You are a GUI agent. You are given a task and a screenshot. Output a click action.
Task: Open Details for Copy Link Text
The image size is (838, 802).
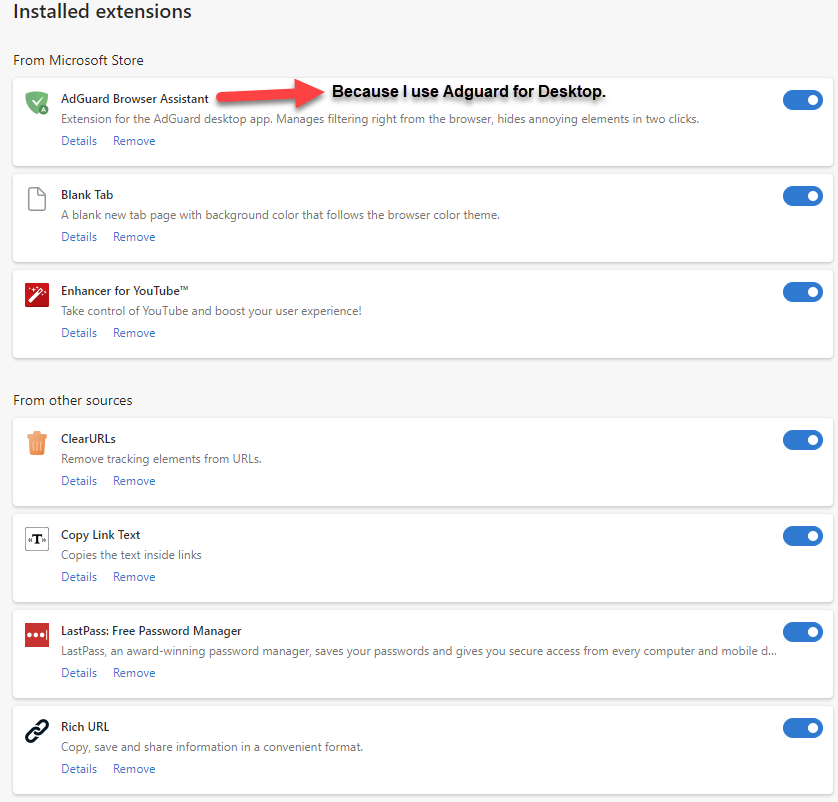79,577
